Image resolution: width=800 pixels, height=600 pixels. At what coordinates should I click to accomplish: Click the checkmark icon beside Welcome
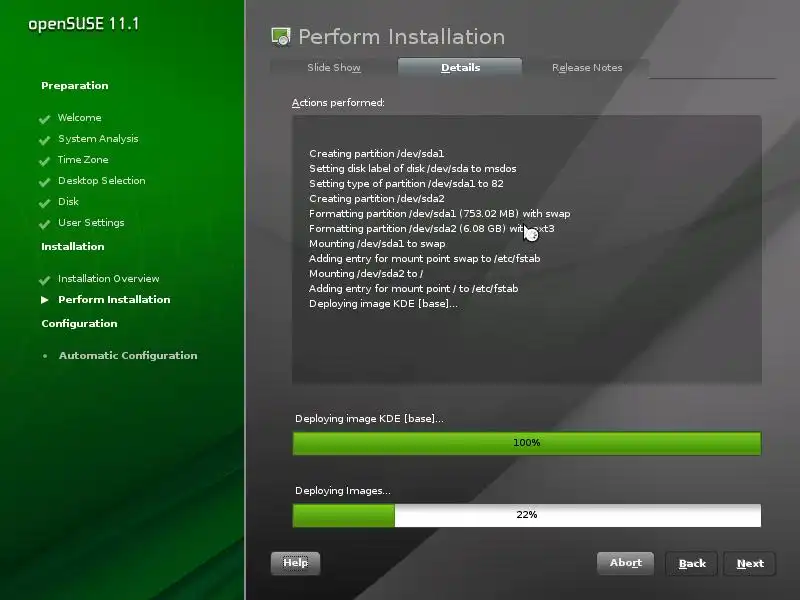(45, 119)
